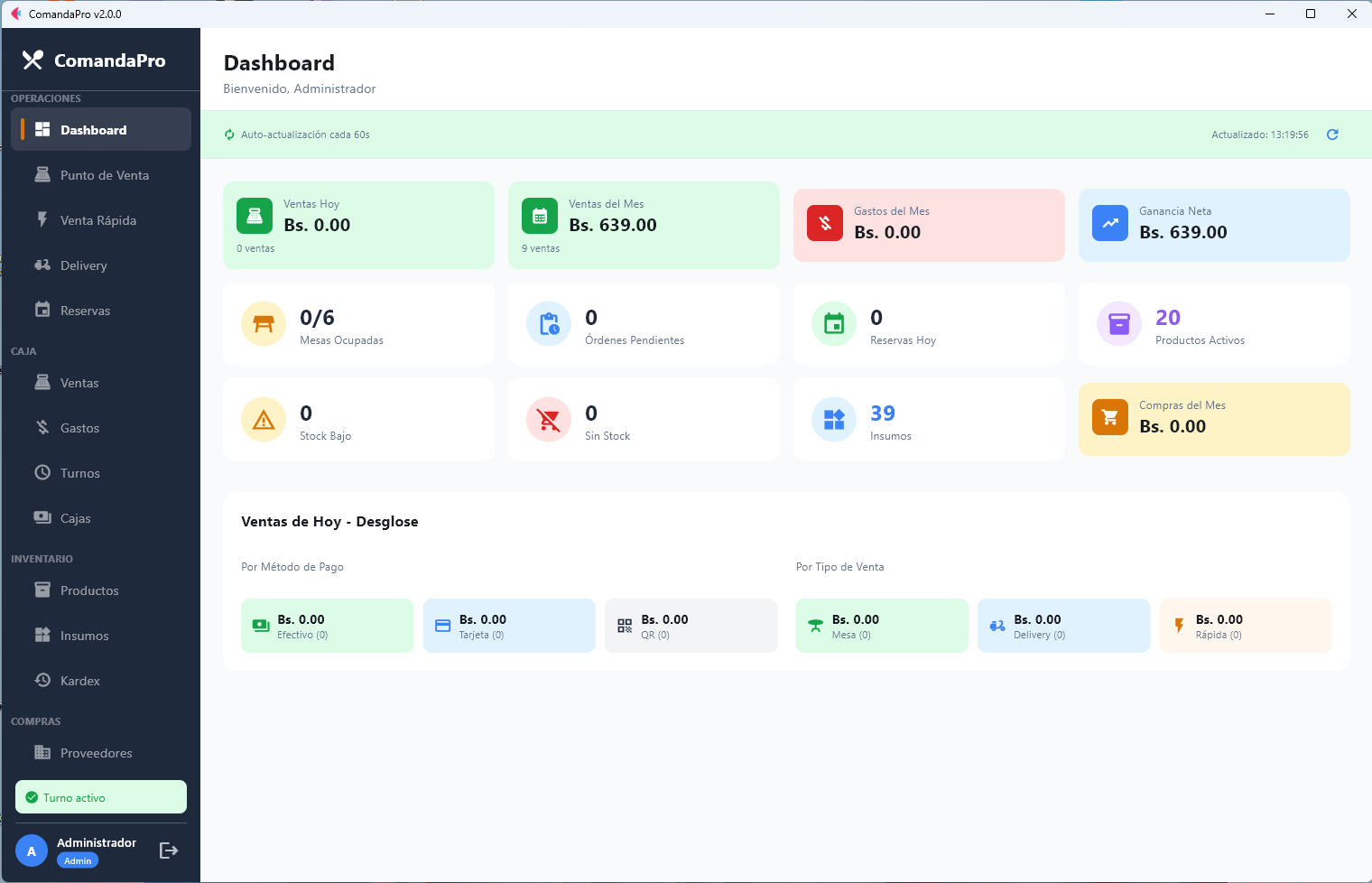Image resolution: width=1372 pixels, height=883 pixels.
Task: Click the '0 ventas' text
Action: (x=255, y=248)
